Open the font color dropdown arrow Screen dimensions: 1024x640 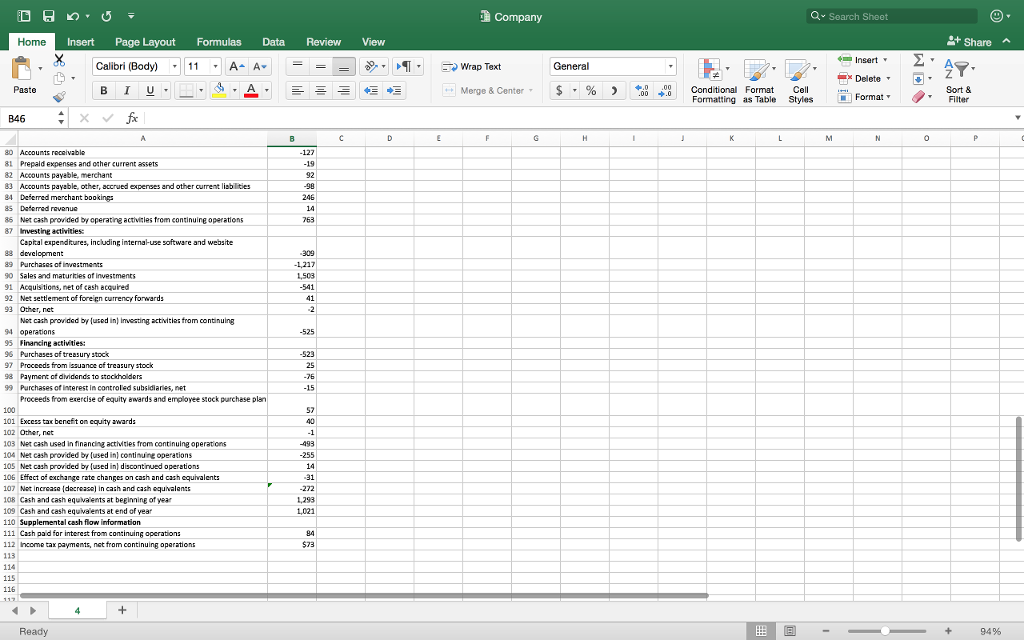coord(266,90)
